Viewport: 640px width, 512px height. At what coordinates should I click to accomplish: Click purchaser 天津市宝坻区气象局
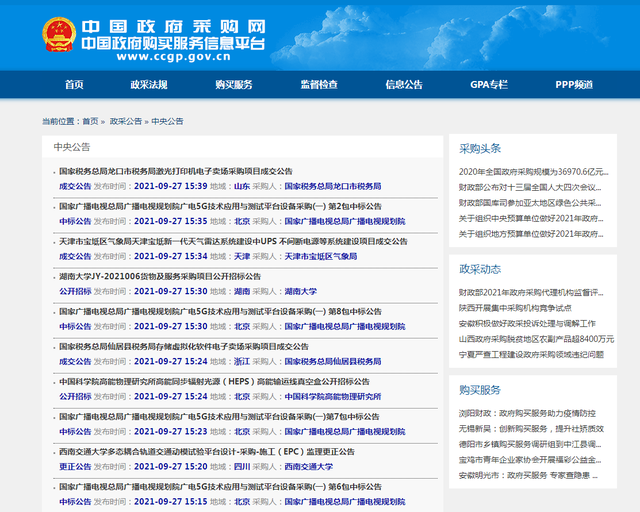pos(321,256)
